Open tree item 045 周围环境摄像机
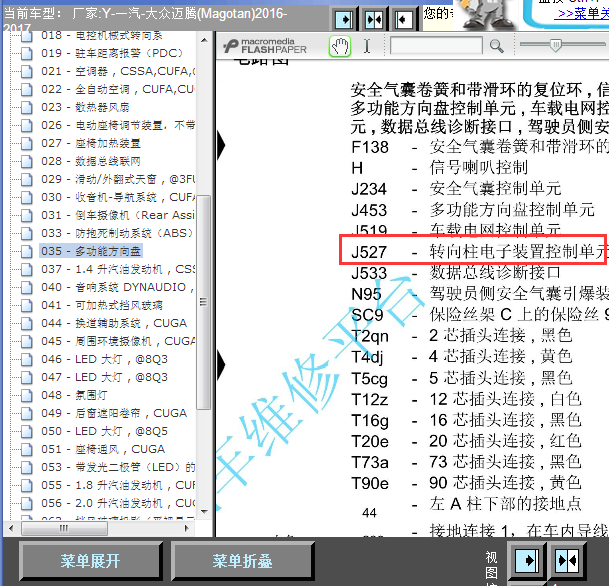Screen dimensions: 609x586 pyautogui.click(x=118, y=341)
